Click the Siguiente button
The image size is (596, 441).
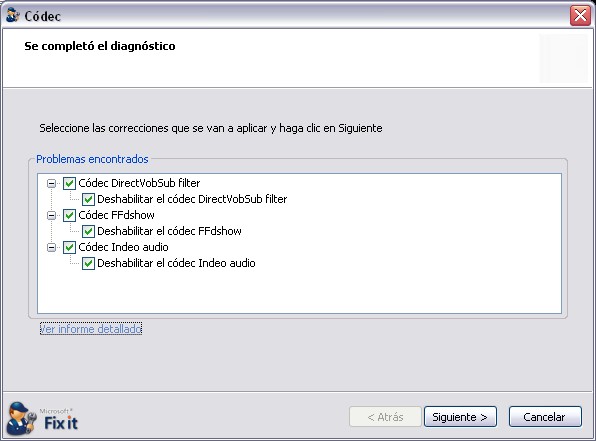[x=460, y=417]
